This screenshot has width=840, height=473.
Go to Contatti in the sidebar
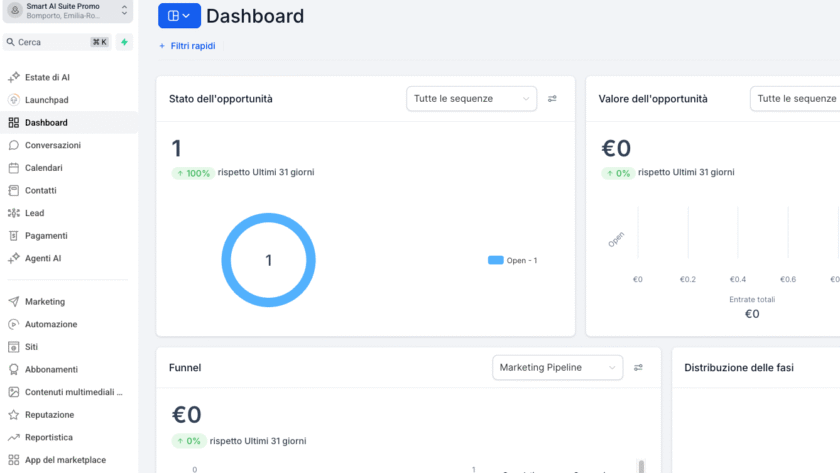40,190
